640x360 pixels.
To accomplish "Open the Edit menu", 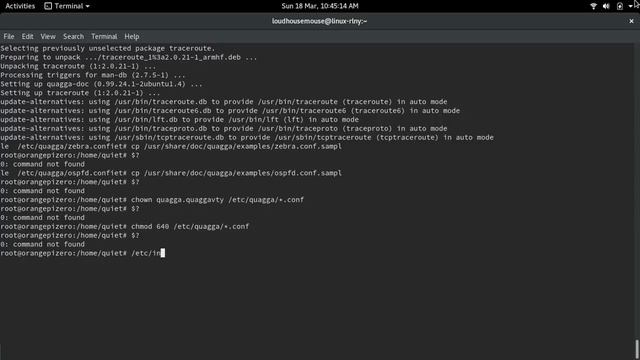I will (x=27, y=36).
